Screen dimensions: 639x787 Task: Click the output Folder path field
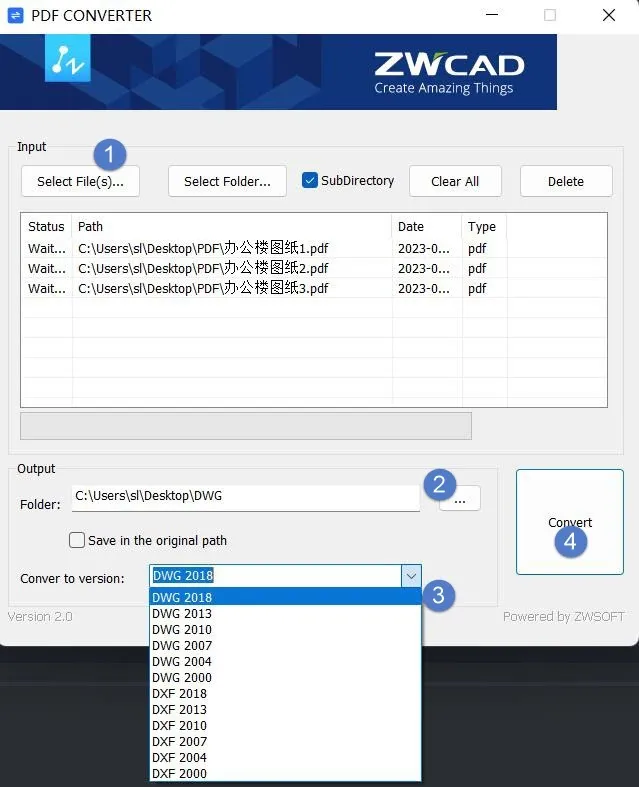click(246, 497)
